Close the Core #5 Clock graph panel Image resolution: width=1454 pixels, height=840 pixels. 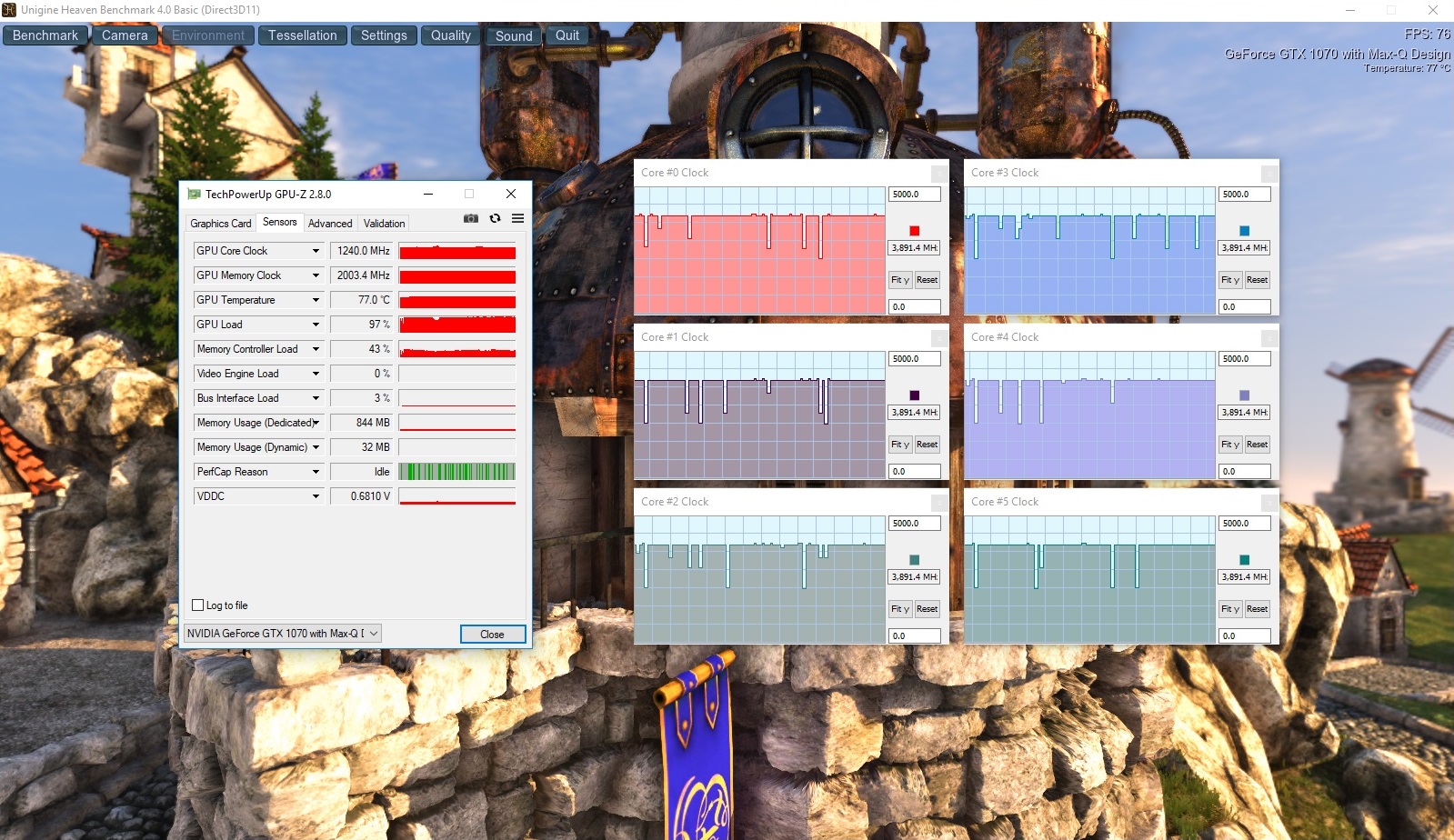click(x=1269, y=502)
